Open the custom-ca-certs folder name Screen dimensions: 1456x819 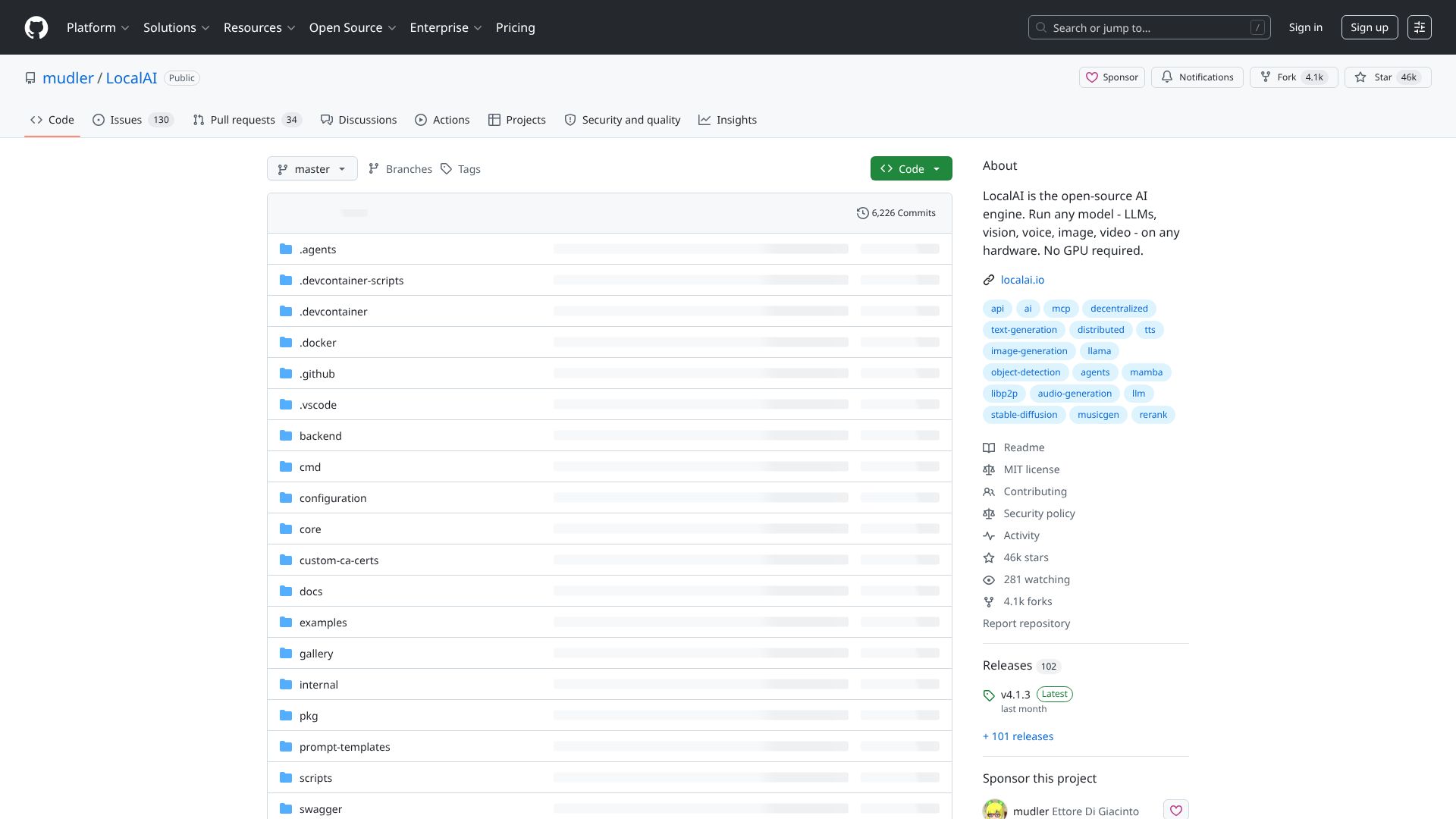coord(339,560)
